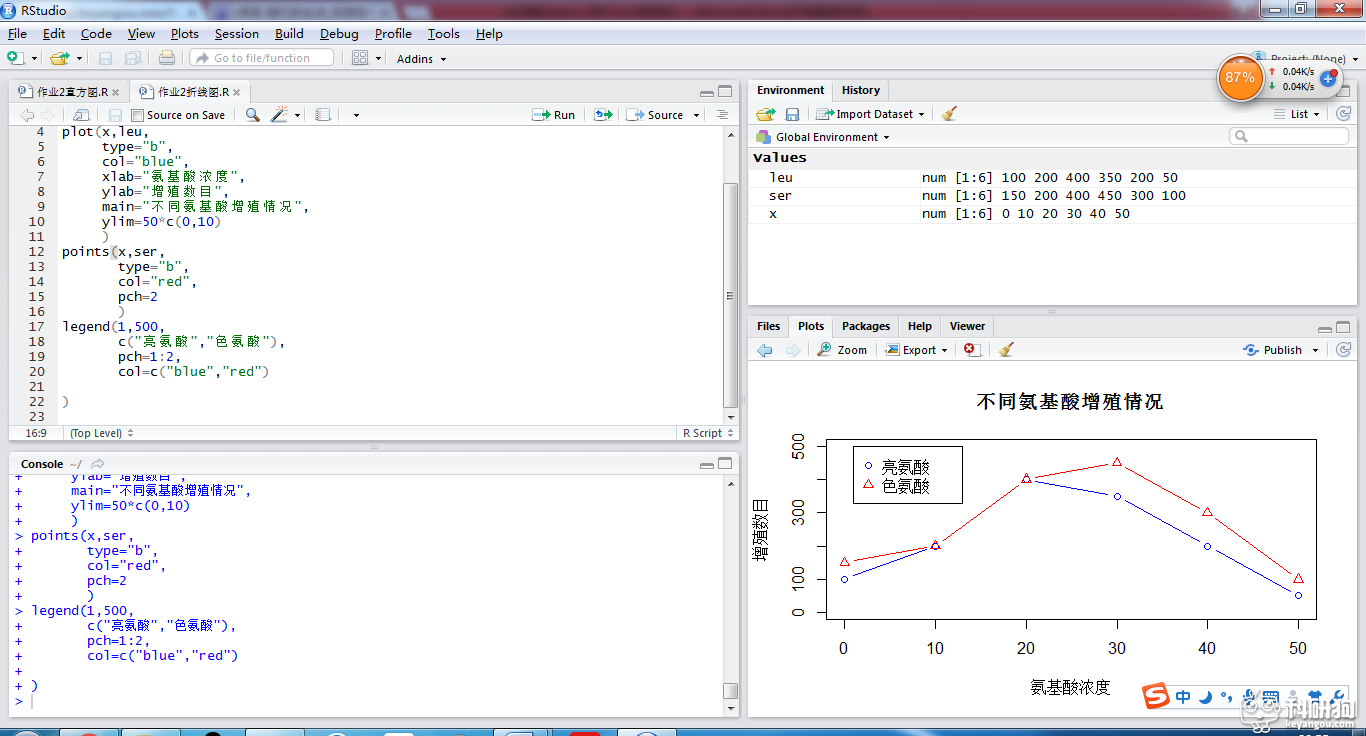Screen dimensions: 1366x736
Task: Click the Environment refresh icon
Action: (x=1342, y=114)
